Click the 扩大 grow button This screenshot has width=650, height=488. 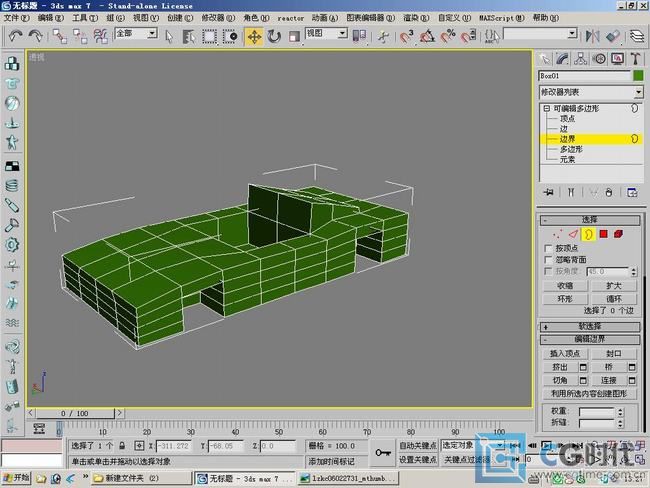point(614,286)
